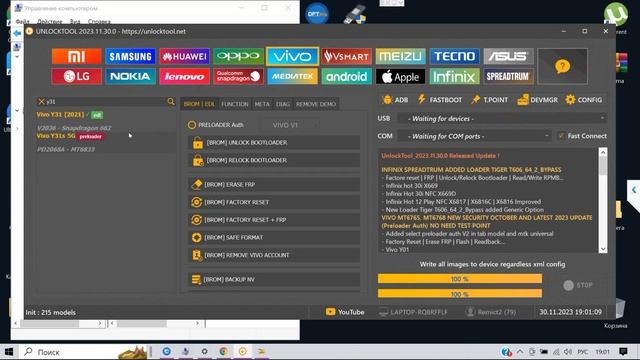Enable the PRELOADER Auth radio button

click(x=192, y=125)
